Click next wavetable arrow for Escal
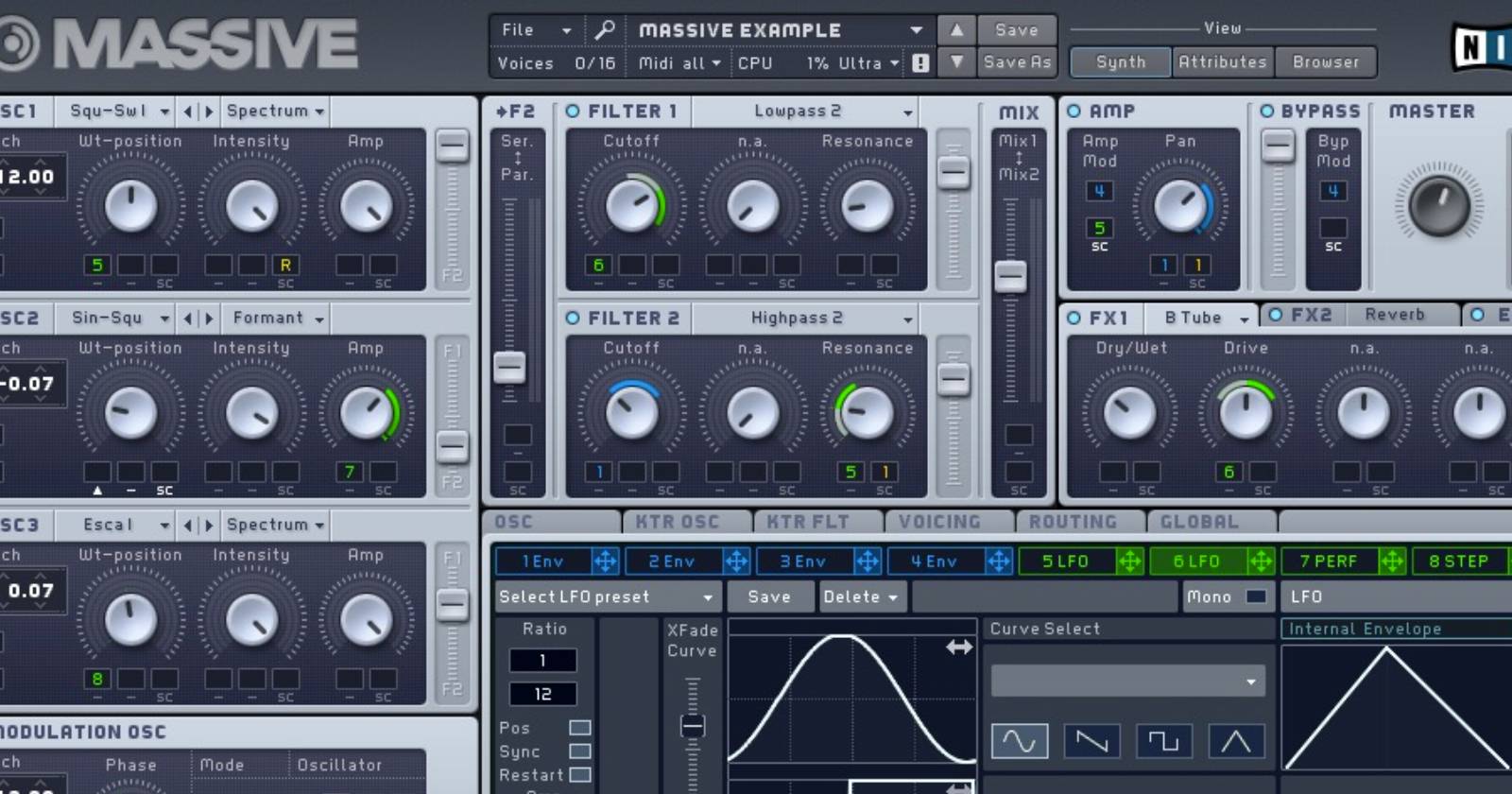Viewport: 1512px width, 794px height. 209,526
